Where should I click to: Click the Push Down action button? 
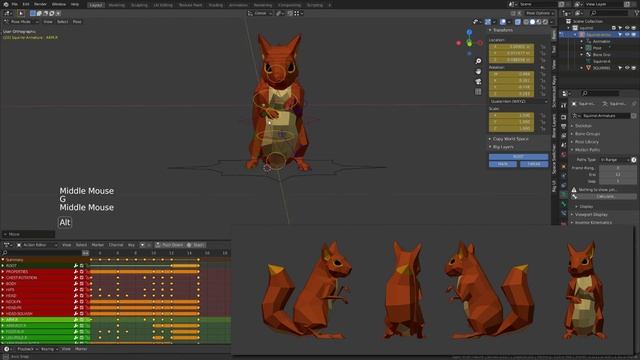(169, 245)
